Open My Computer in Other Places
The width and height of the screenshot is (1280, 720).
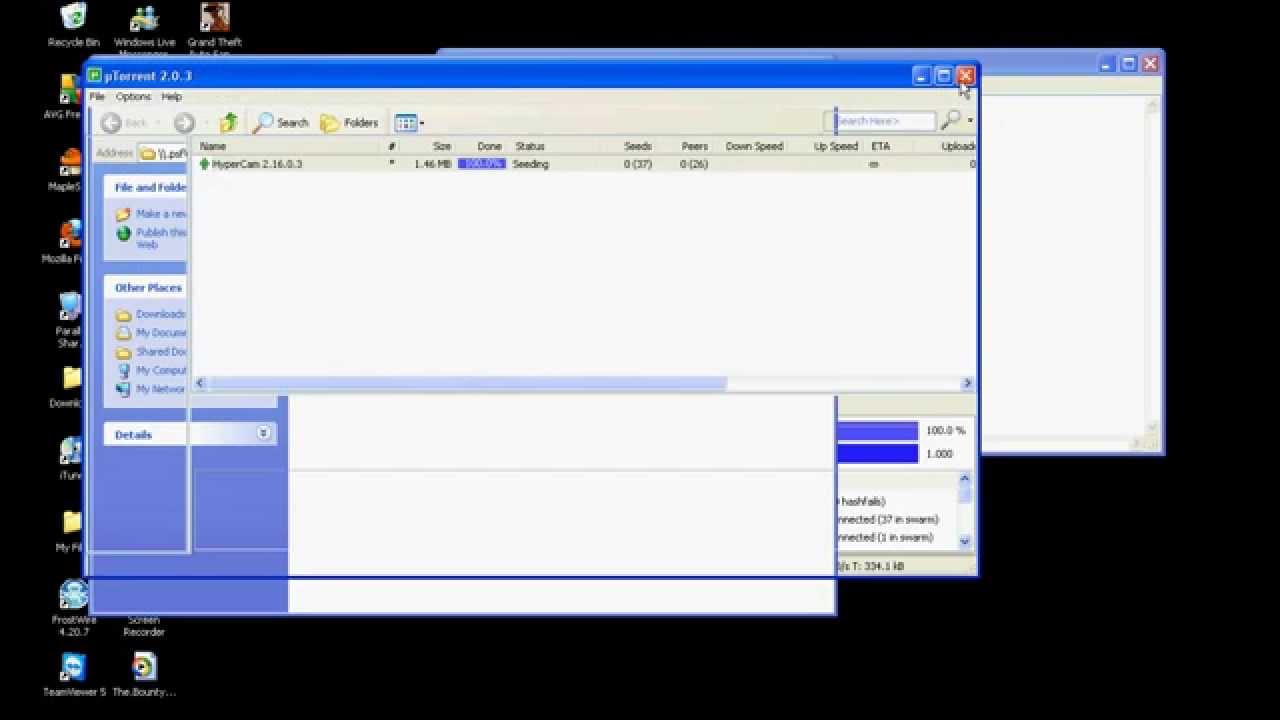(x=151, y=370)
